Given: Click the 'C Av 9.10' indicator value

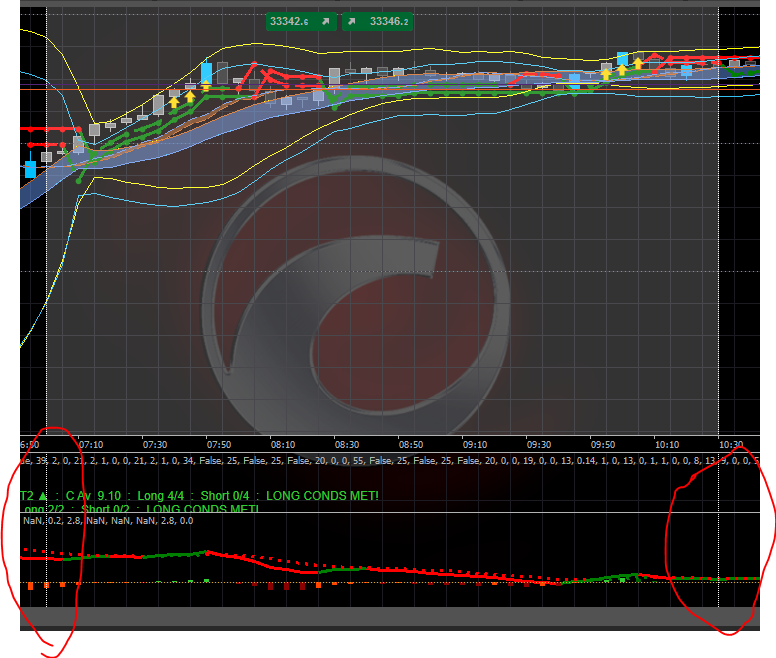Looking at the screenshot, I should pyautogui.click(x=93, y=496).
